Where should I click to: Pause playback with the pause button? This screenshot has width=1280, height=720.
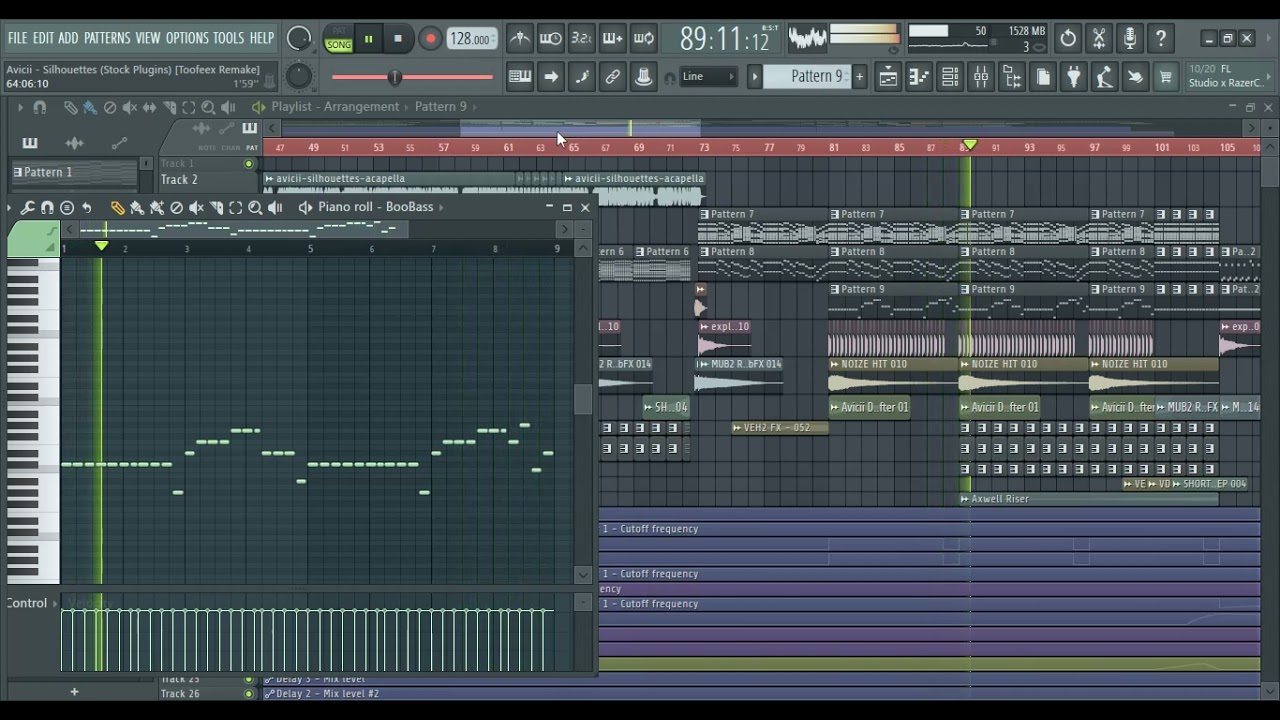coord(368,39)
